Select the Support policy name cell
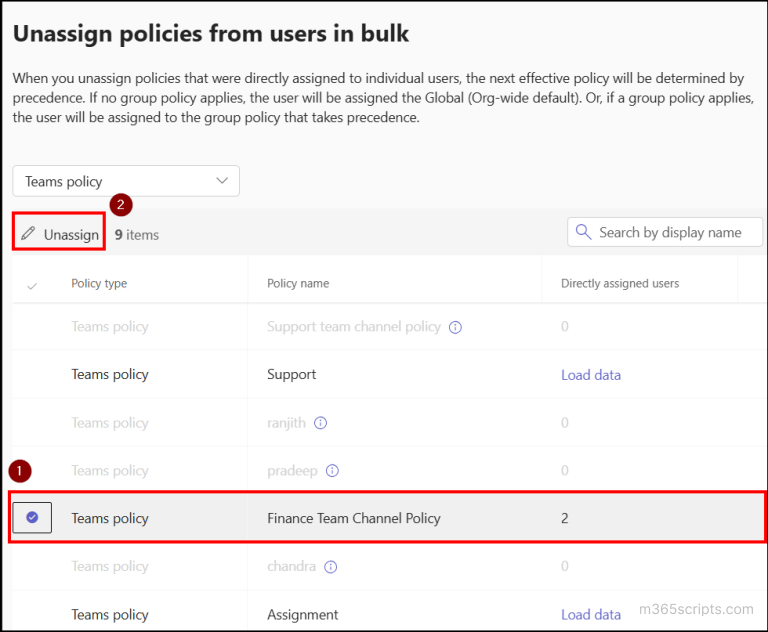This screenshot has height=632, width=768. pos(291,375)
